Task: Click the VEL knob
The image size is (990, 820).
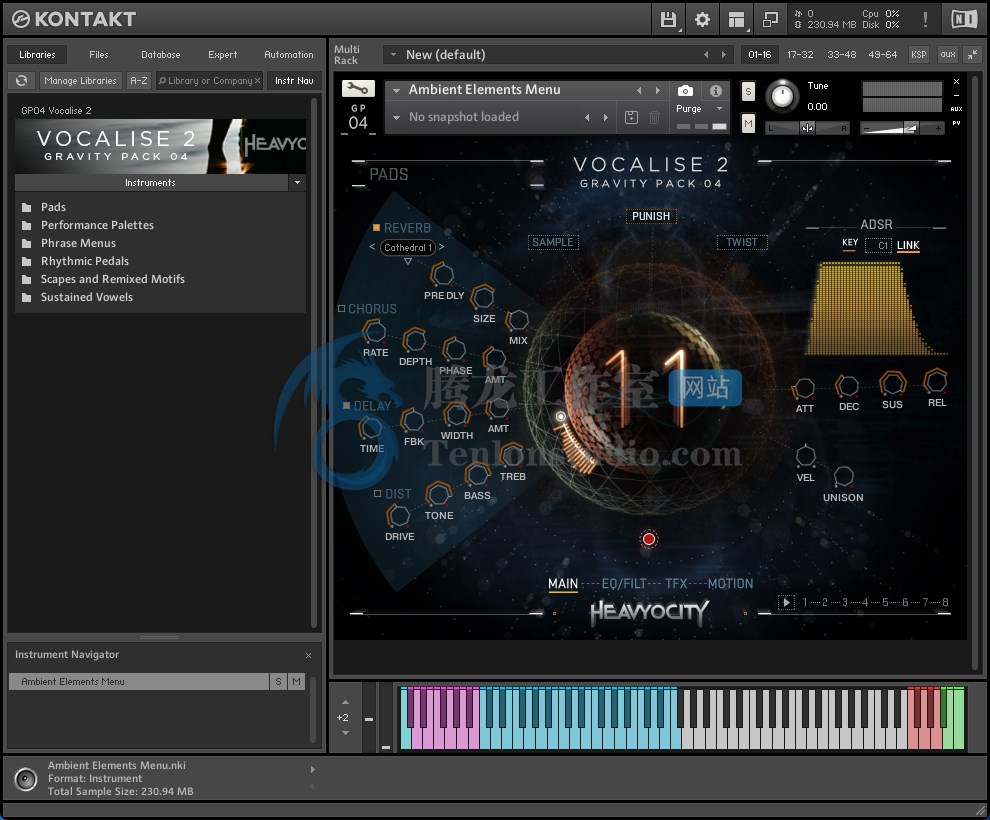Action: (x=806, y=455)
